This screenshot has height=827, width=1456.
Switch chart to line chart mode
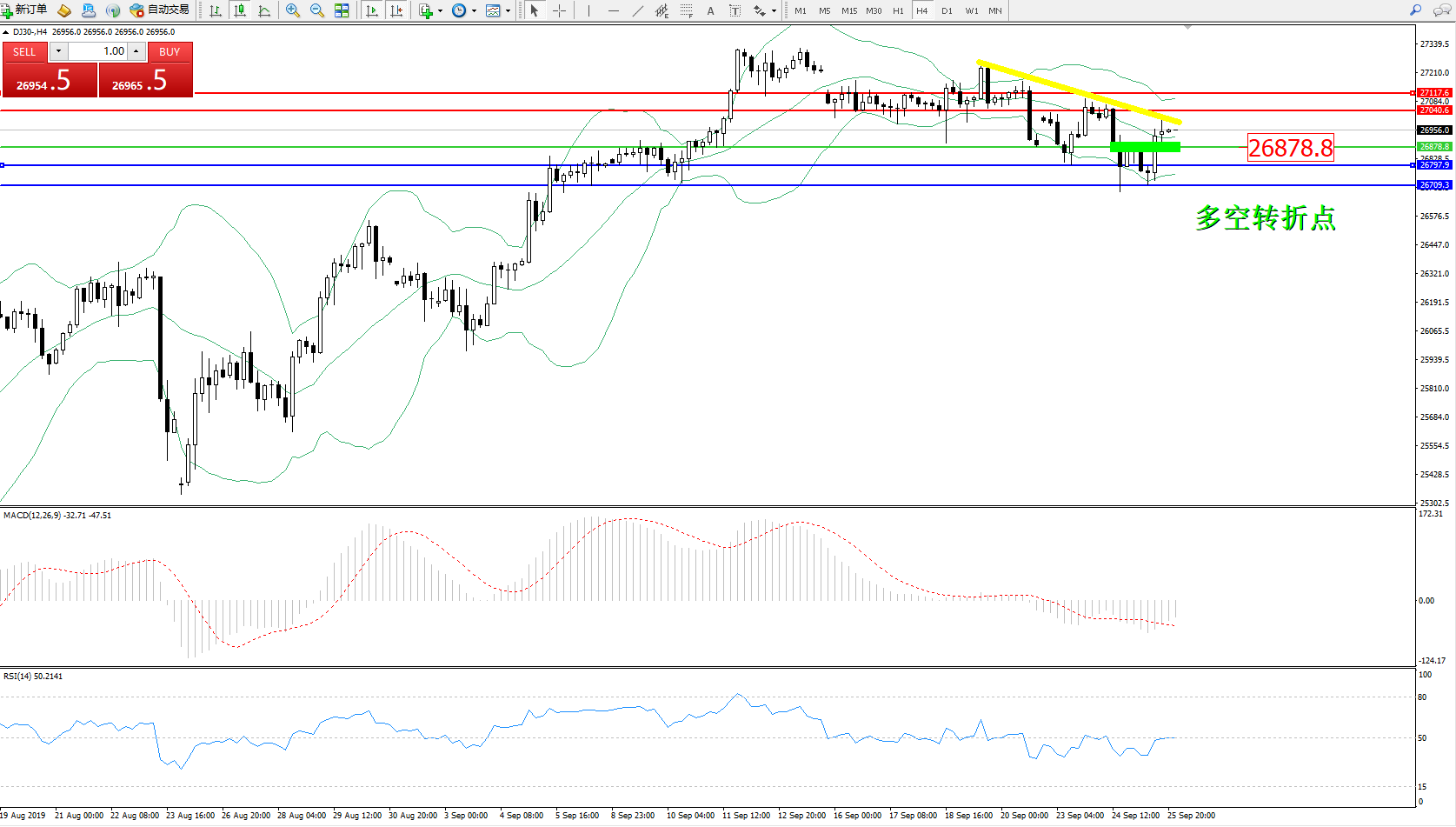(x=264, y=10)
